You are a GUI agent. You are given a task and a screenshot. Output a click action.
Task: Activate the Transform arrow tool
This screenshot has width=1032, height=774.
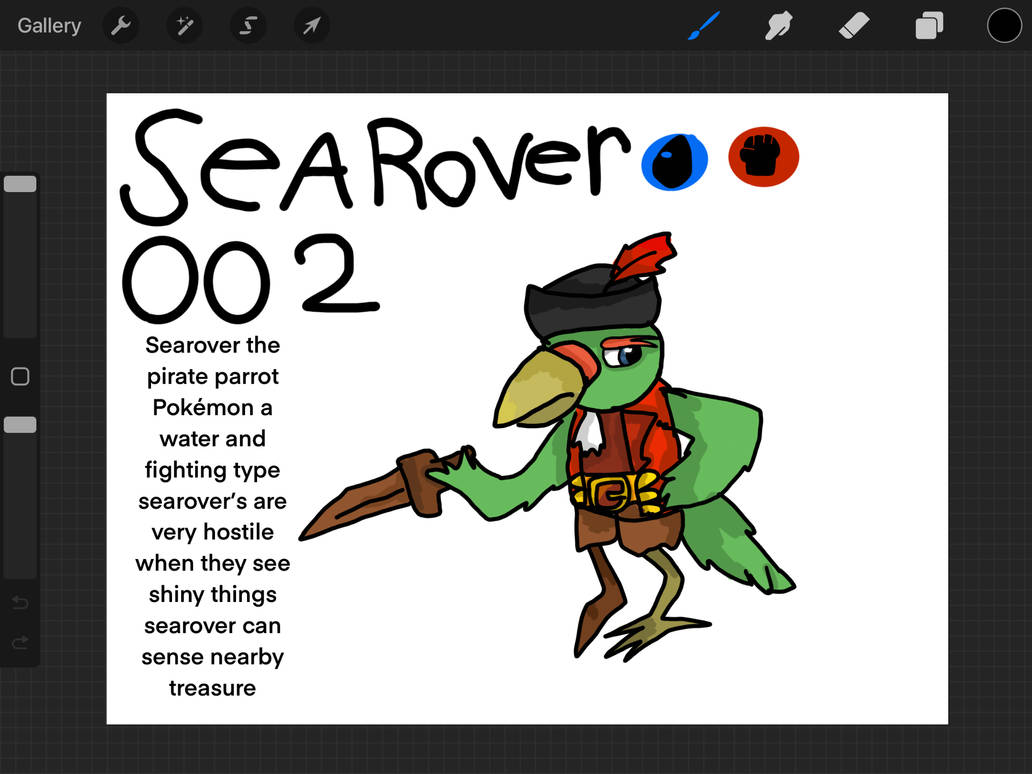[311, 26]
